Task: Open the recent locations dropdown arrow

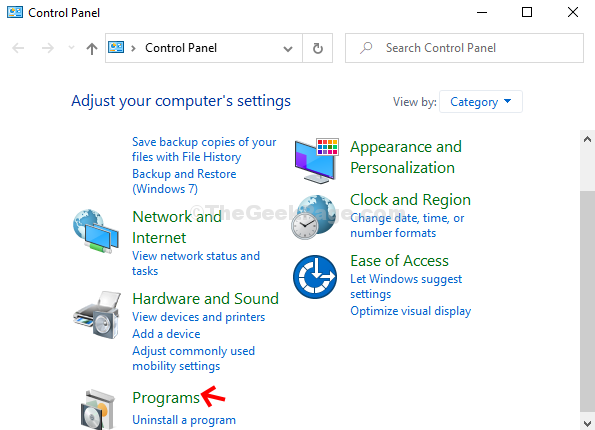Action: coord(71,48)
